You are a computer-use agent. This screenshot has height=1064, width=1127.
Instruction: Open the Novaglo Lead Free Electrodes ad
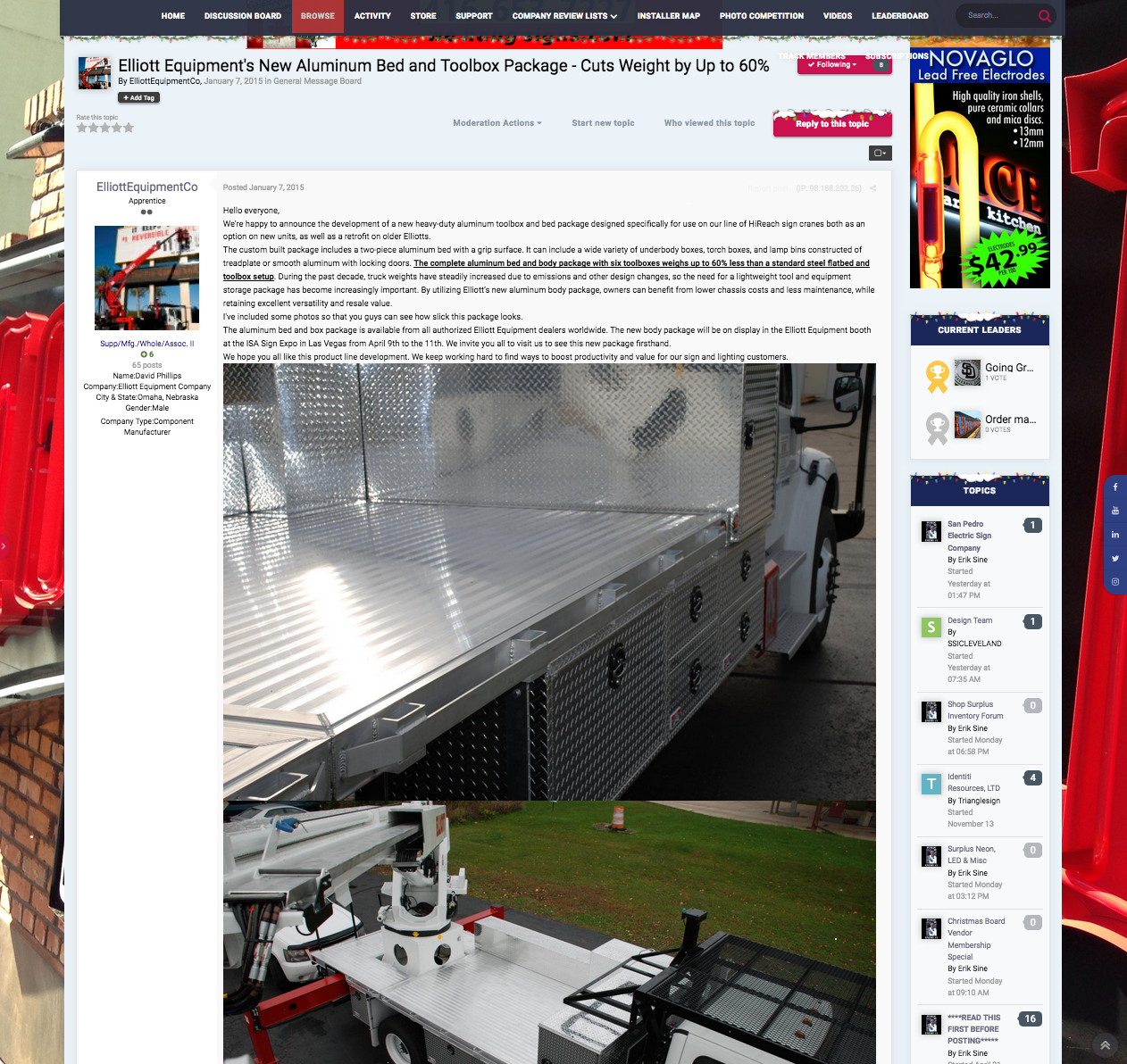point(980,167)
